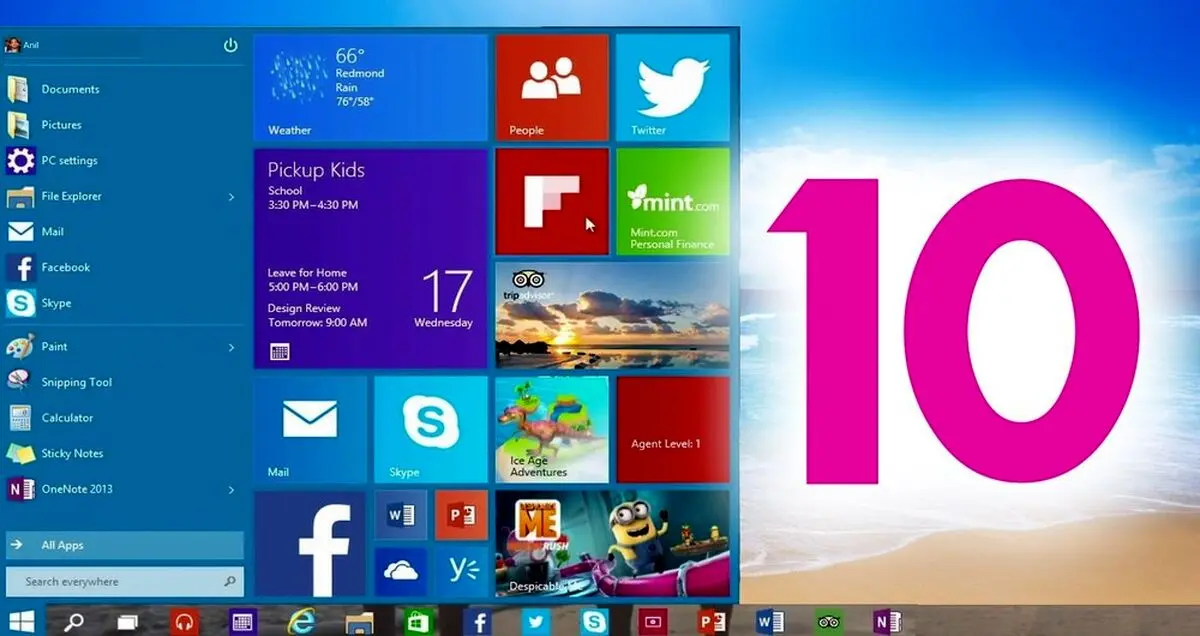Launch Calculator from the Start list
Screen dimensions: 1200x636
point(124,417)
